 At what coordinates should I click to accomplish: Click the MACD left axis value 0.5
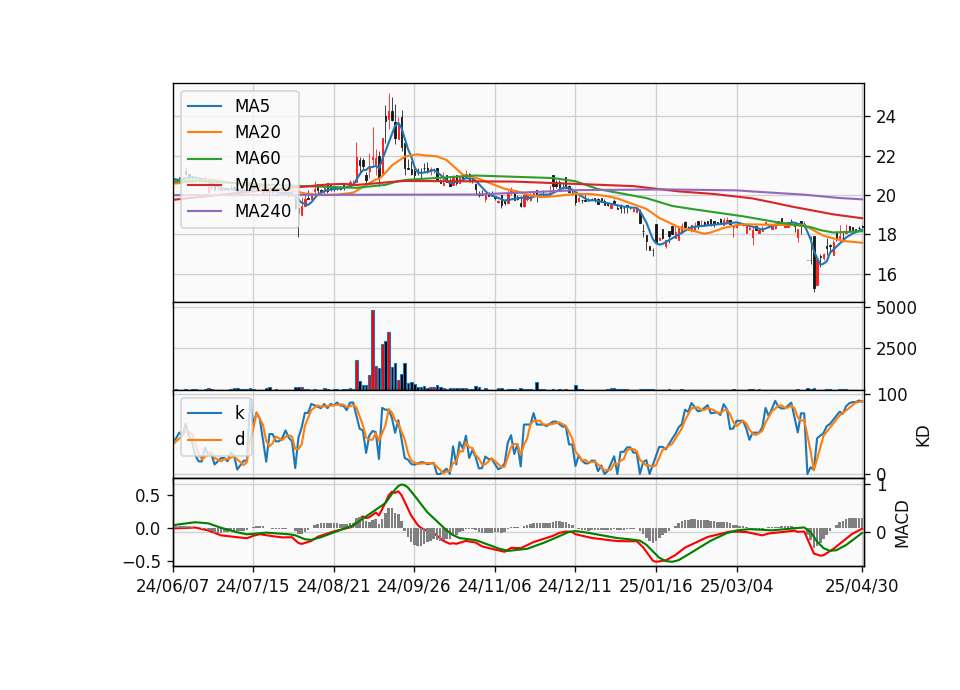[x=148, y=495]
